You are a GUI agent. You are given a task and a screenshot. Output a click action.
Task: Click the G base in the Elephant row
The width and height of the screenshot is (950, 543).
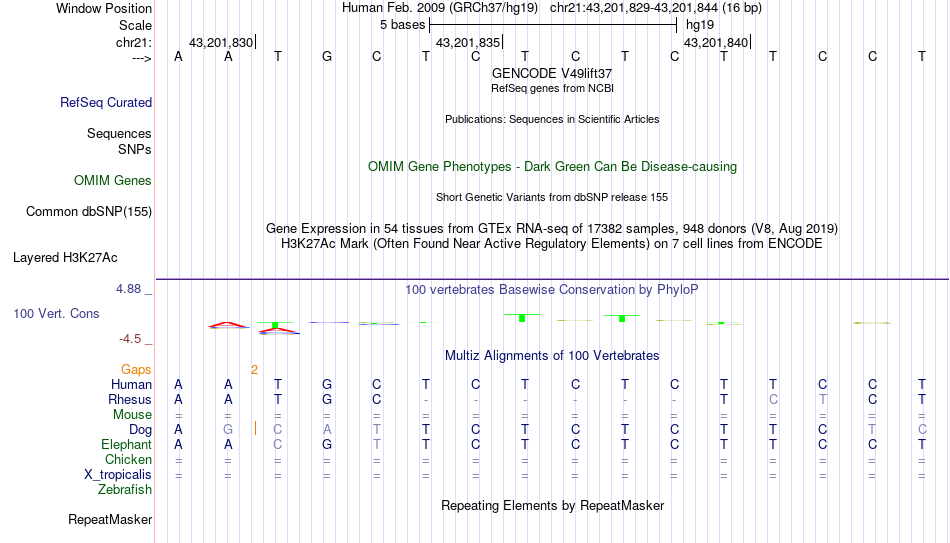327,444
